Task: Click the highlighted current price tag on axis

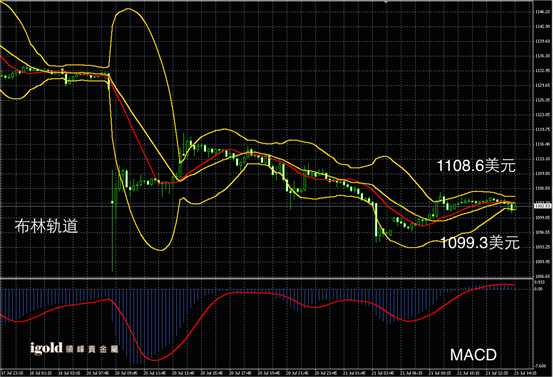Action: [543, 206]
